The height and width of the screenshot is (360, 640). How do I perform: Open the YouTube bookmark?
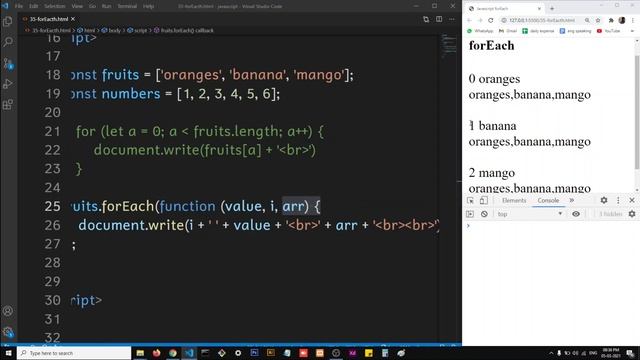click(x=608, y=31)
